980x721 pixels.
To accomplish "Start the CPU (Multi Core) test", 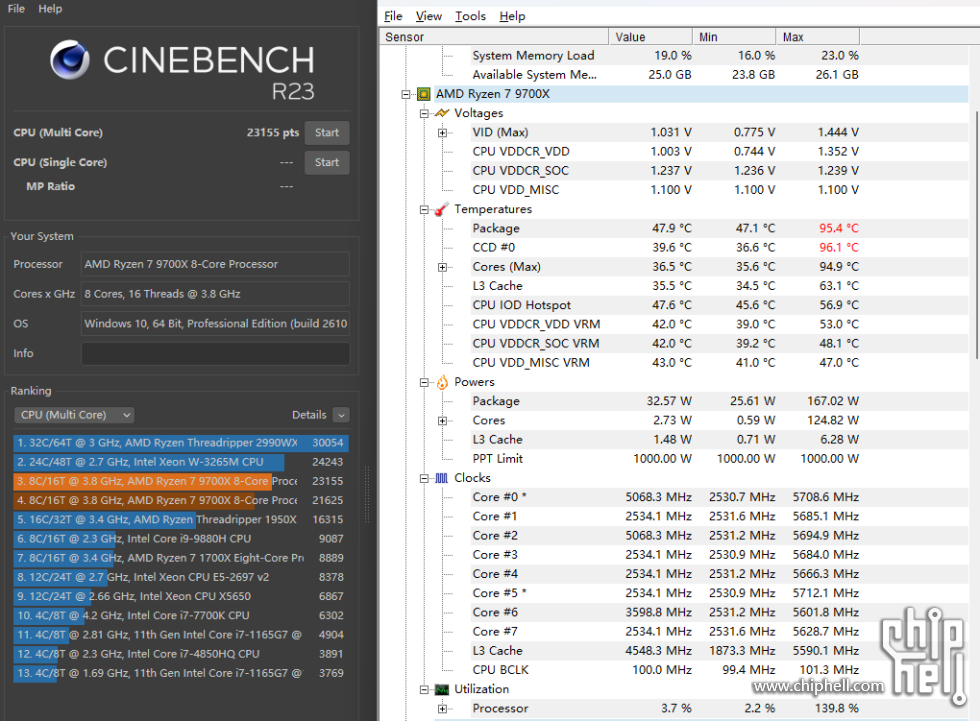I will 327,132.
